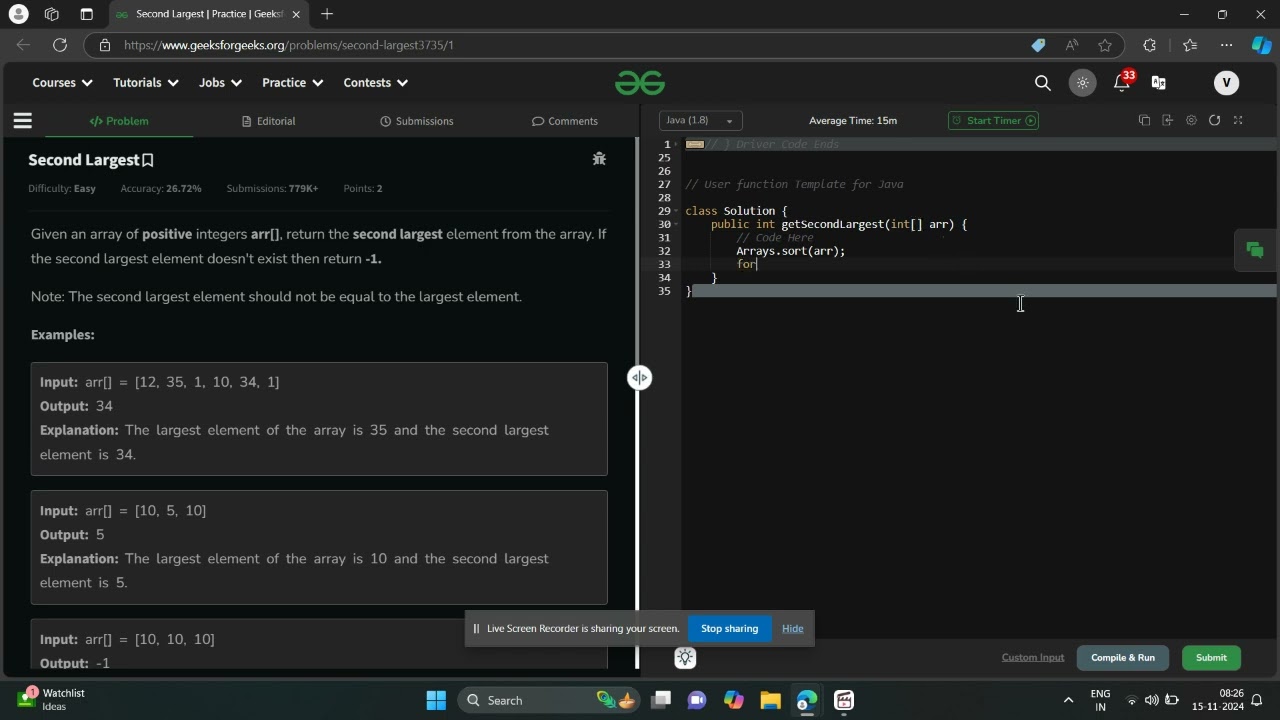Open the hamburger menu beside Problem tab

pos(22,121)
